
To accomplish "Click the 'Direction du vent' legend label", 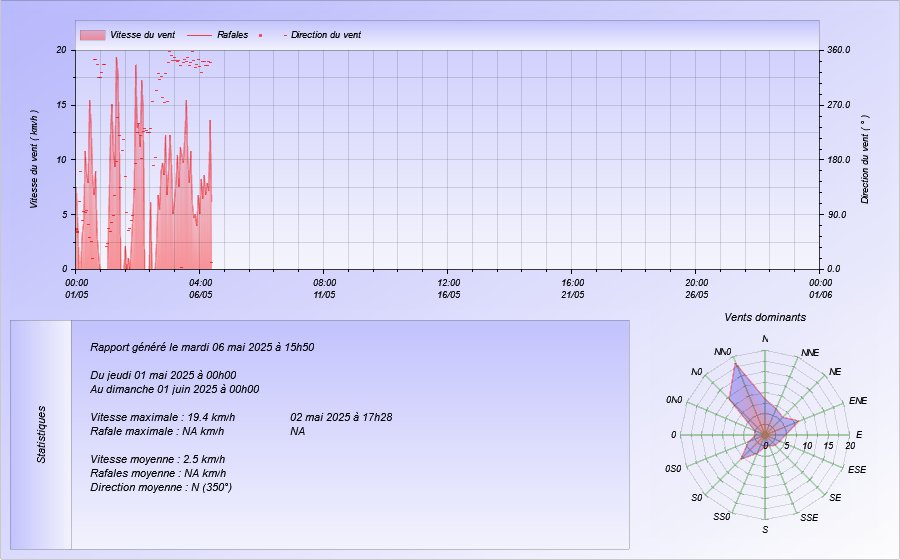I will (326, 35).
